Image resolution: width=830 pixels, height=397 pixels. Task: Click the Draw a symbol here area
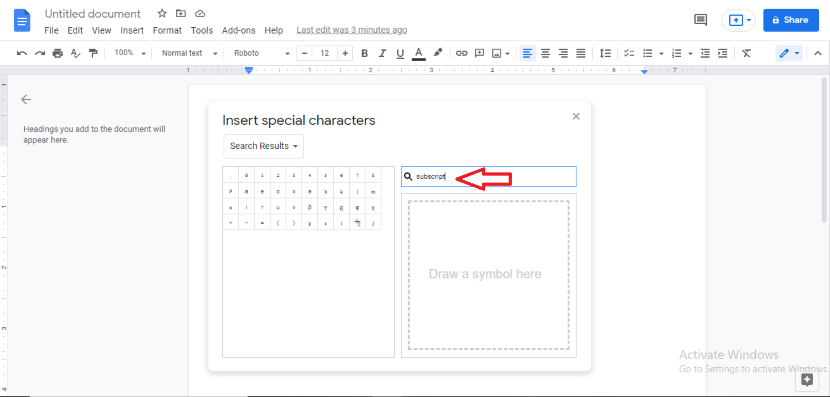(x=489, y=275)
